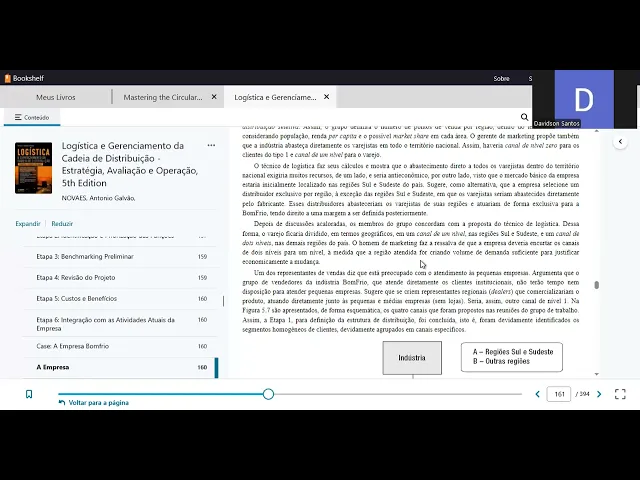
Task: Click the page number input field
Action: point(559,394)
